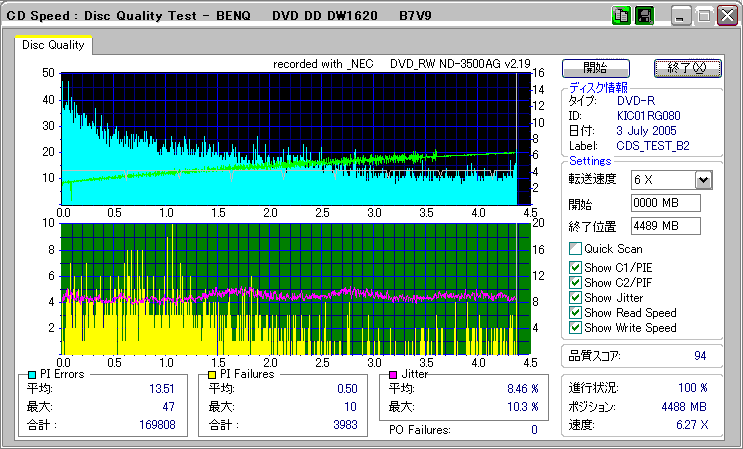Enable the Quick Scan checkbox
The width and height of the screenshot is (743, 449).
575,249
